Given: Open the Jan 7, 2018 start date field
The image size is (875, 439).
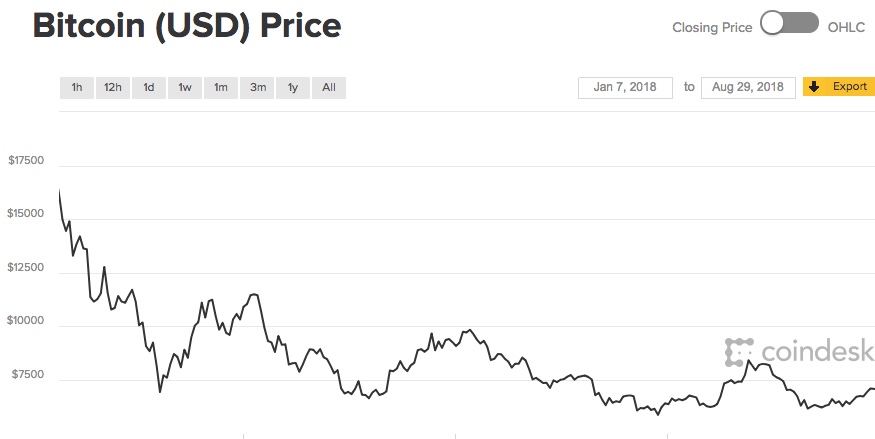Looking at the screenshot, I should (625, 87).
